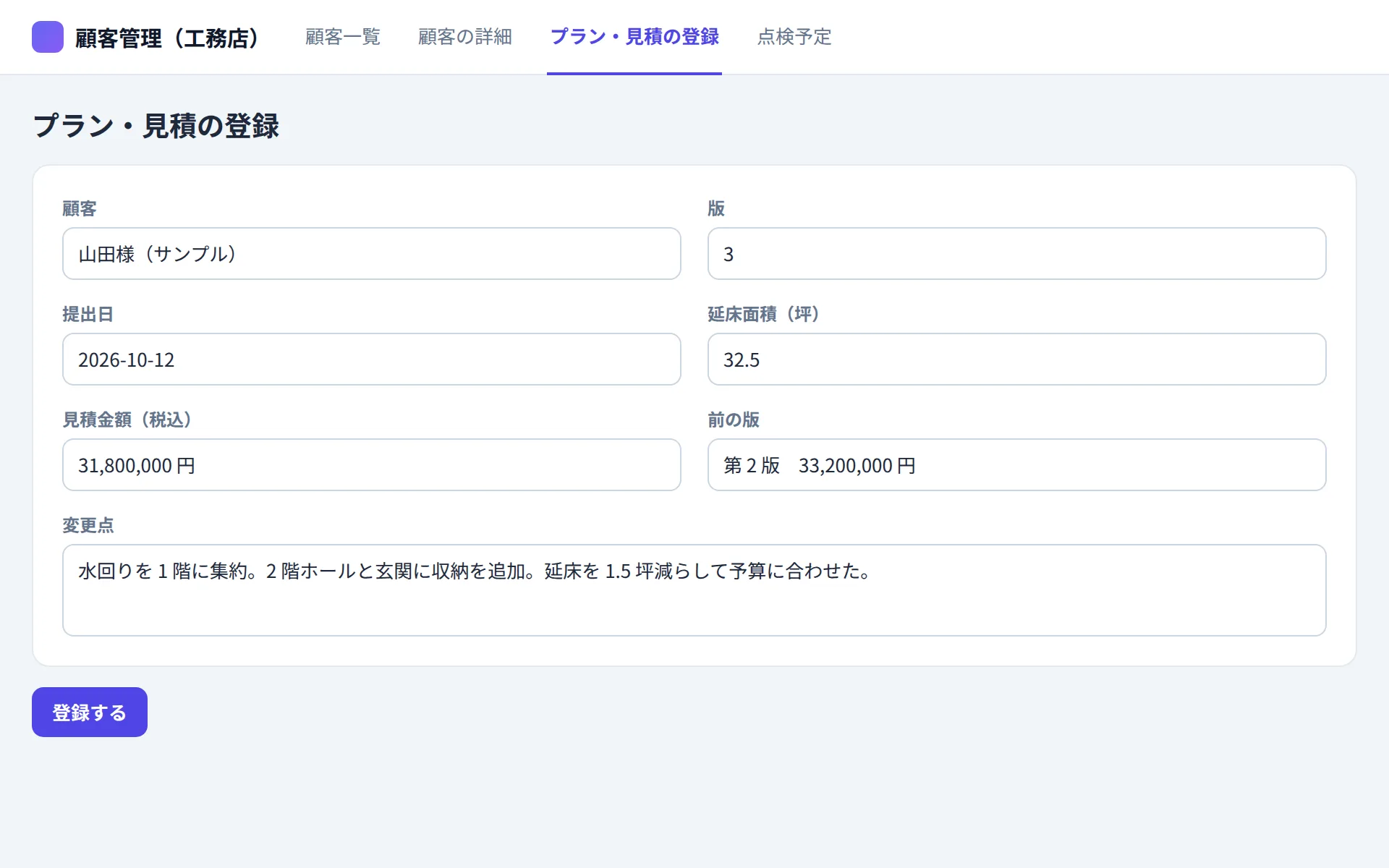This screenshot has width=1389, height=868.
Task: Go to the 点検予定 tab
Action: pyautogui.click(x=794, y=37)
